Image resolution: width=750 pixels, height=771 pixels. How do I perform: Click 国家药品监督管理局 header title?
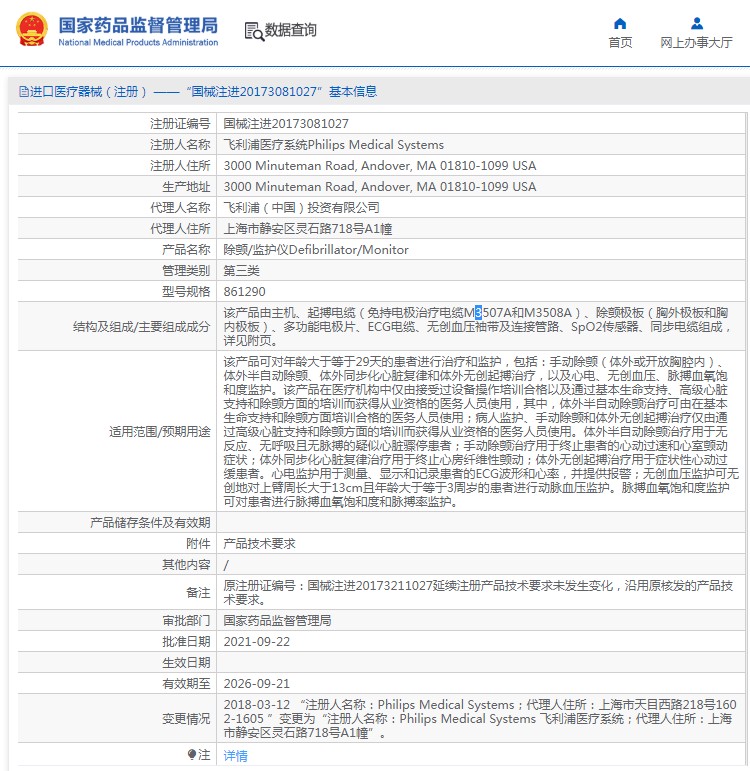138,25
